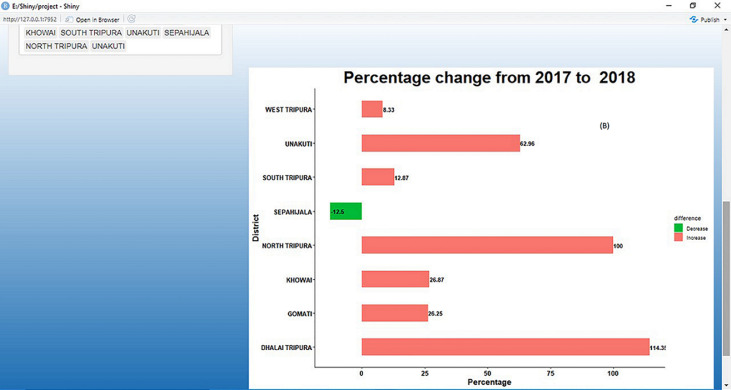
Task: Click the DHALAI TRIPURA bar in chart
Action: pos(505,347)
